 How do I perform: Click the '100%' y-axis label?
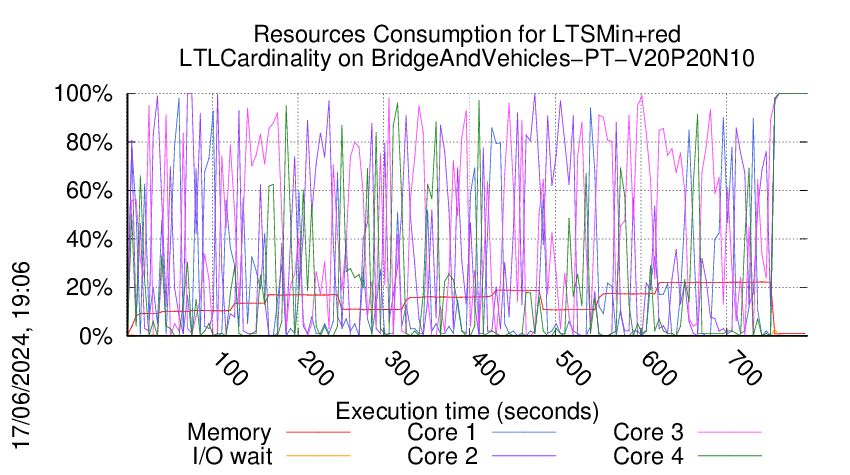tap(83, 94)
